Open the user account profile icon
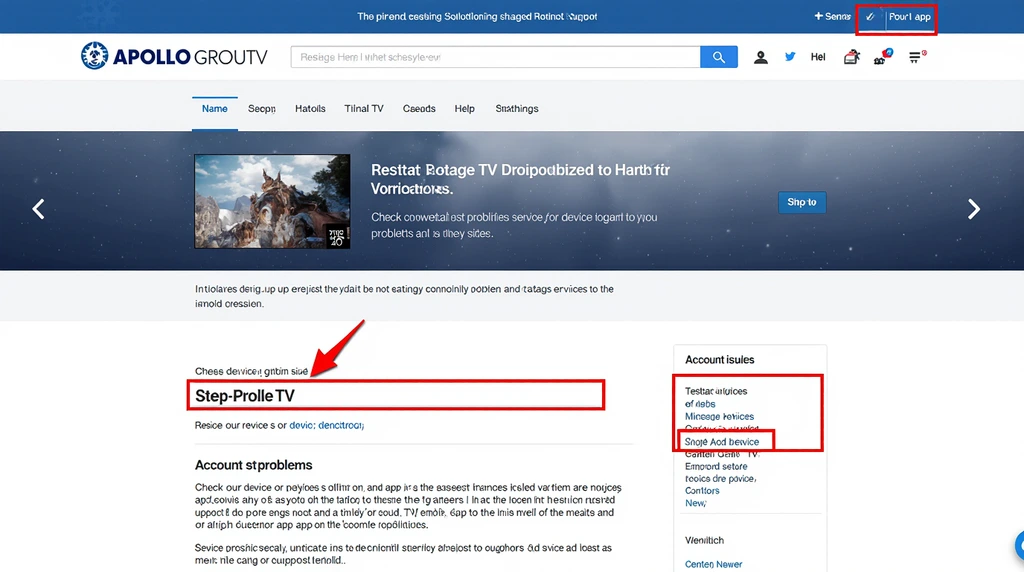This screenshot has width=1024, height=572. point(760,57)
